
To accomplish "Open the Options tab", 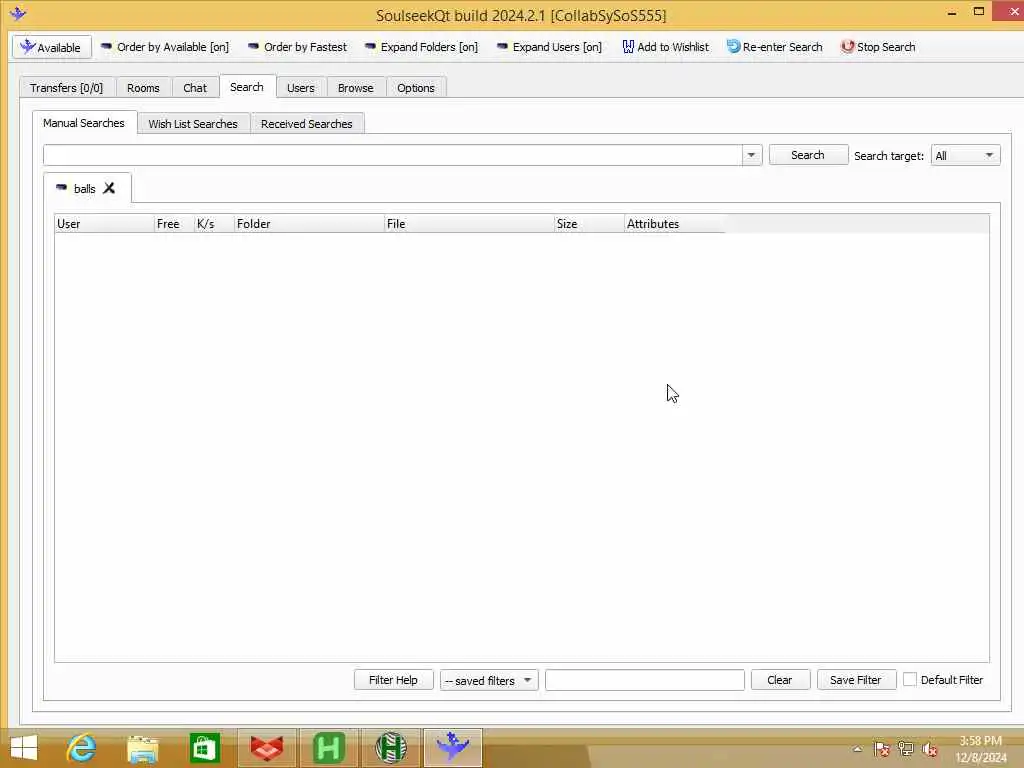I will point(415,88).
